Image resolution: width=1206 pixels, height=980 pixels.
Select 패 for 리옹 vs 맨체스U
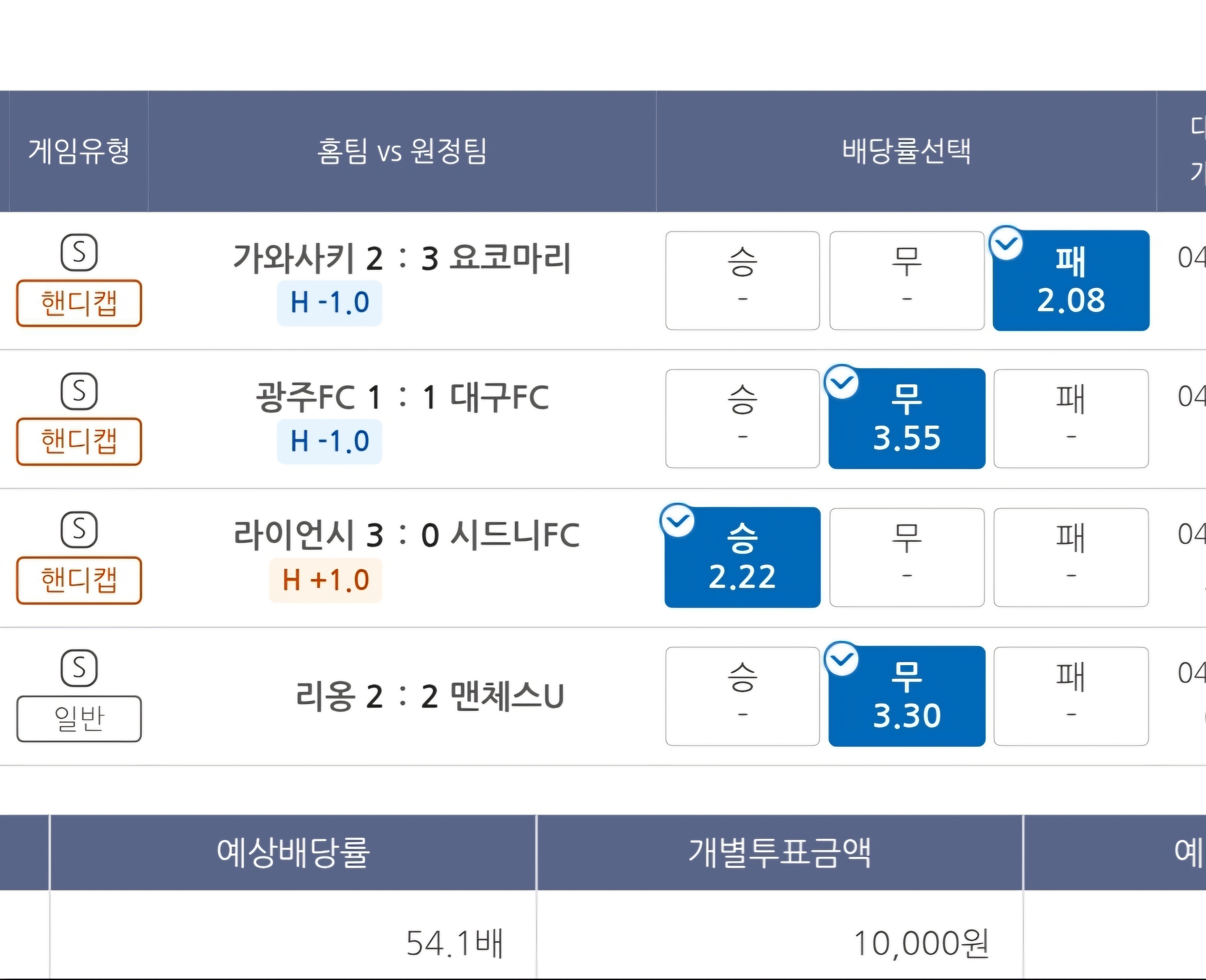tap(1071, 697)
